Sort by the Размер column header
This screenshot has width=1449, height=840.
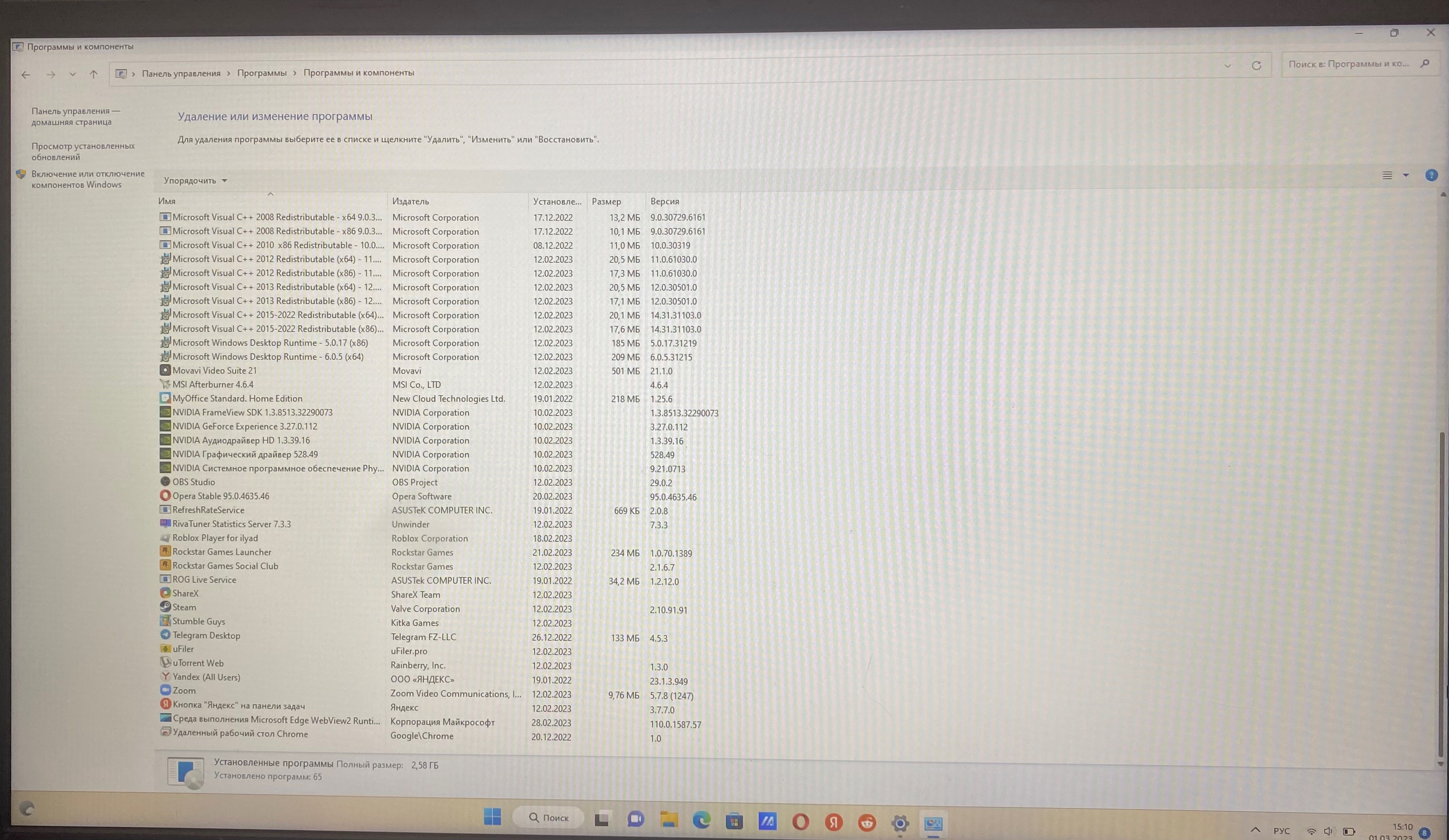[606, 201]
